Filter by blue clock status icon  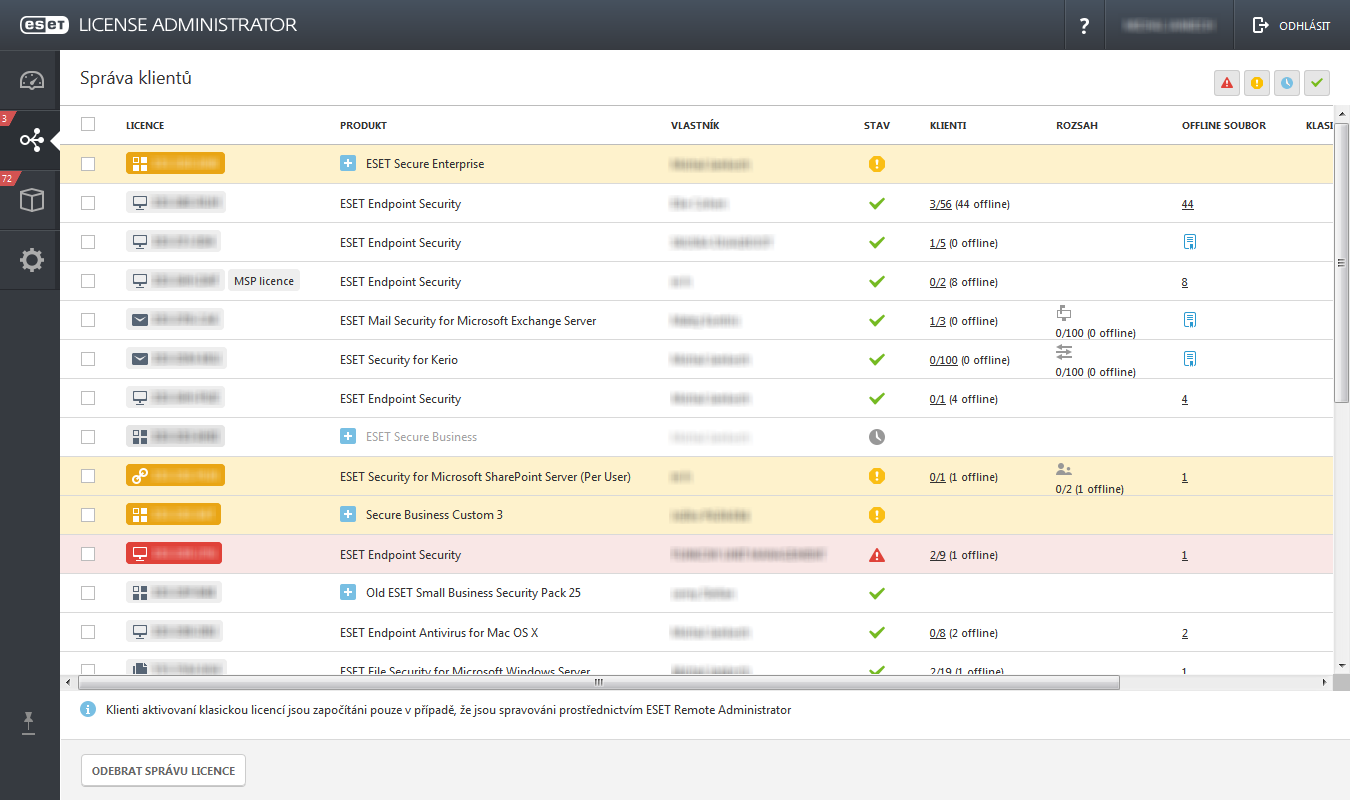coord(1286,83)
